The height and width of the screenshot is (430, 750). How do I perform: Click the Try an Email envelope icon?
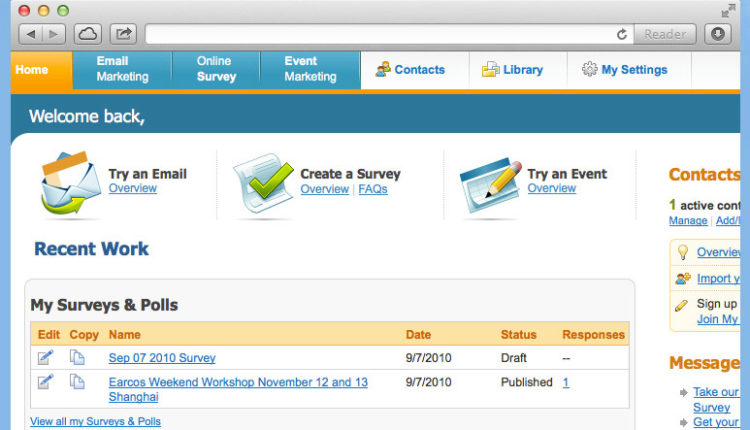click(68, 183)
